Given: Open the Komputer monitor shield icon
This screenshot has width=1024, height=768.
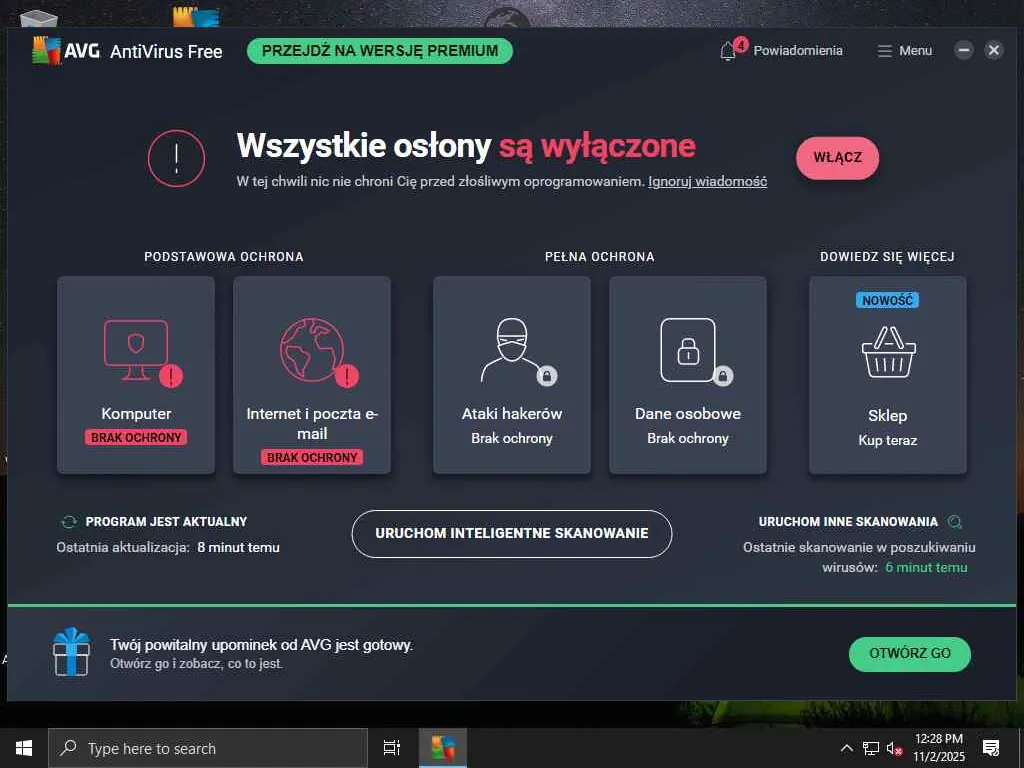Looking at the screenshot, I should (x=136, y=349).
